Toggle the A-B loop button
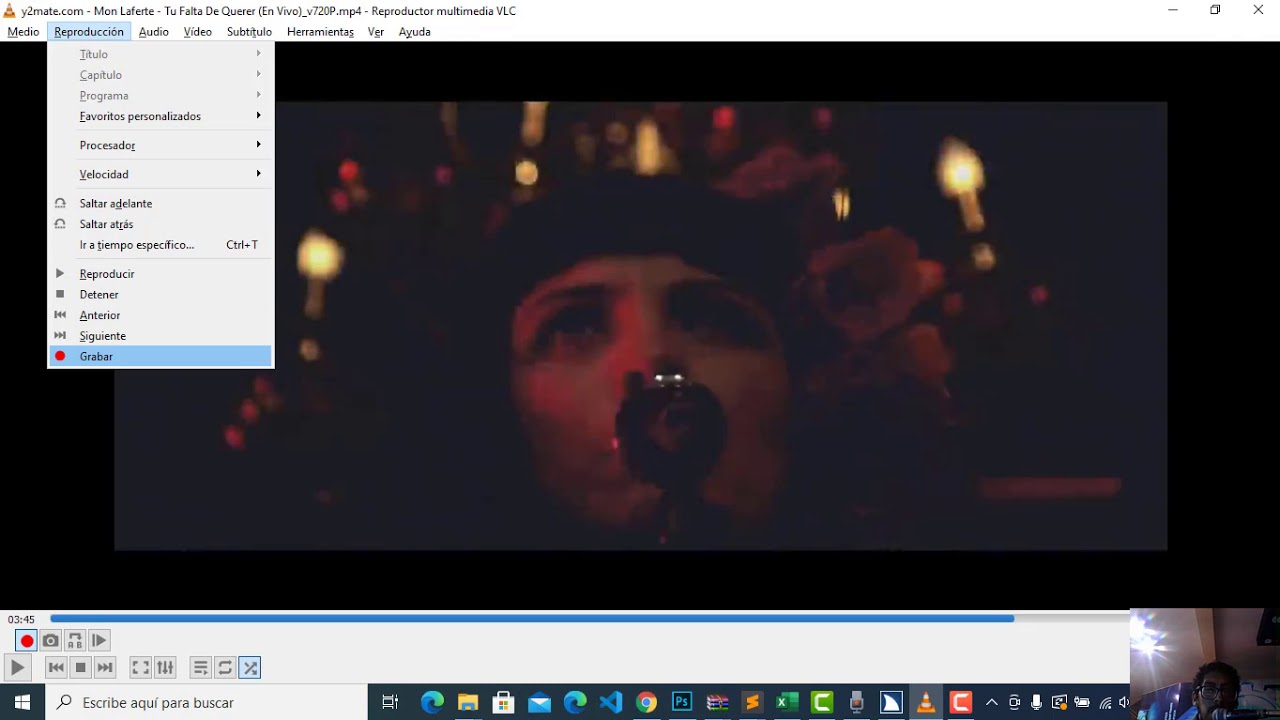The image size is (1280, 720). pos(75,641)
